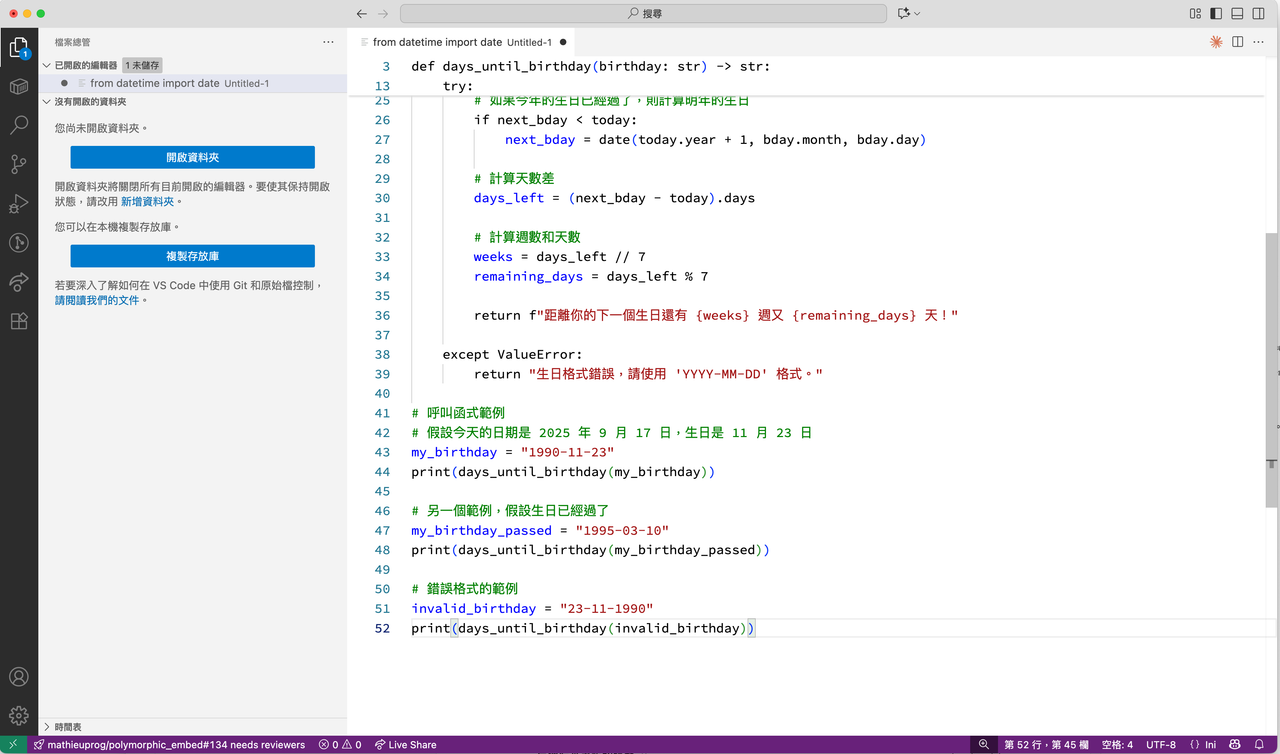Screen dimensions: 1280x754
Task: Click the 1 未儲存 badge
Action: click(142, 65)
